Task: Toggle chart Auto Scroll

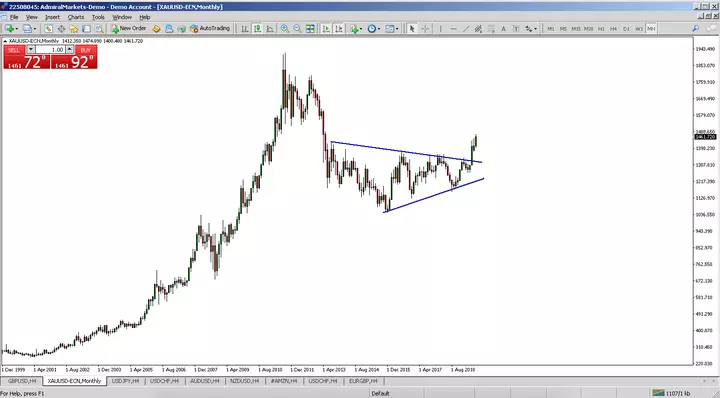Action: click(326, 28)
